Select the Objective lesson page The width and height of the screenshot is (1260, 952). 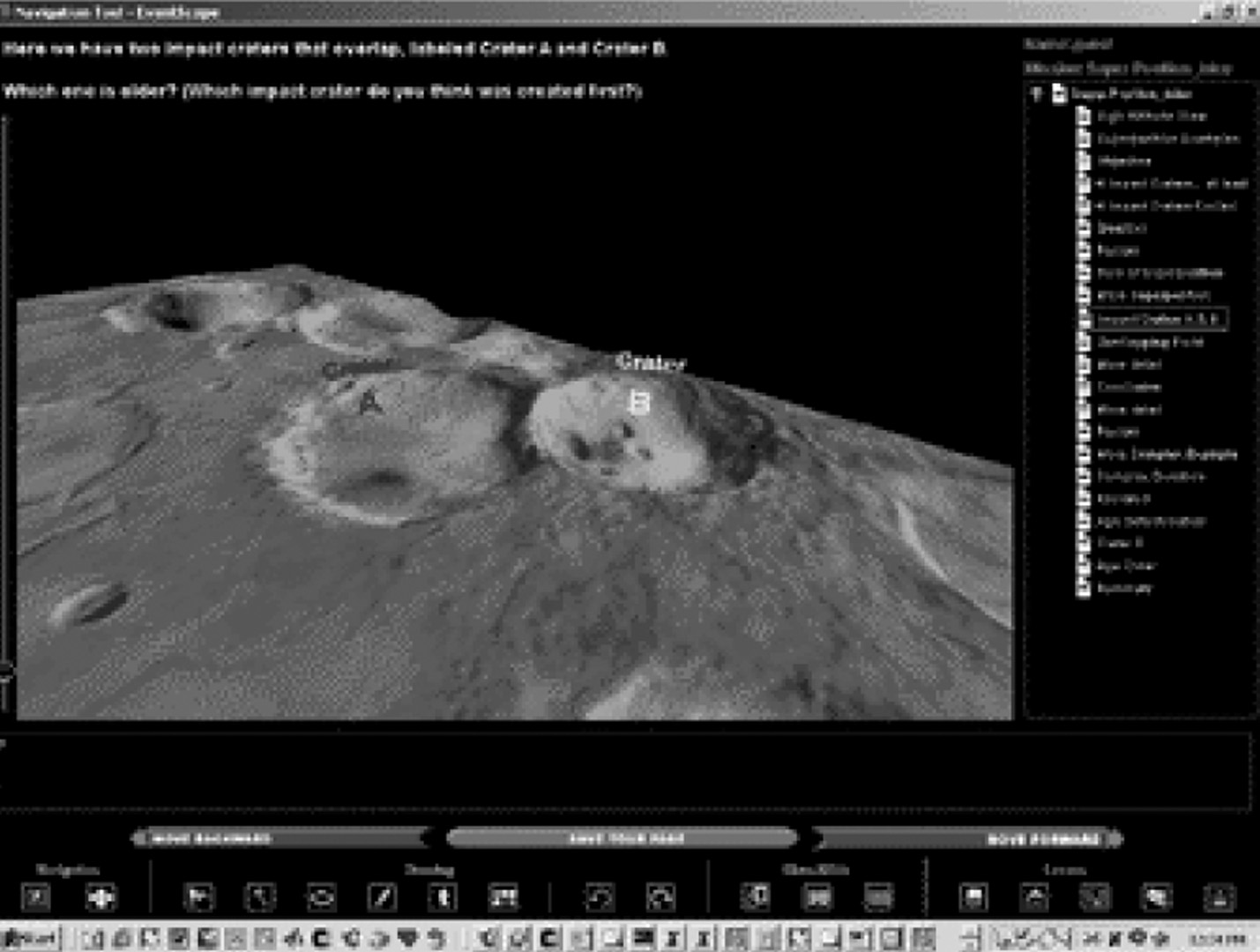click(x=1123, y=161)
